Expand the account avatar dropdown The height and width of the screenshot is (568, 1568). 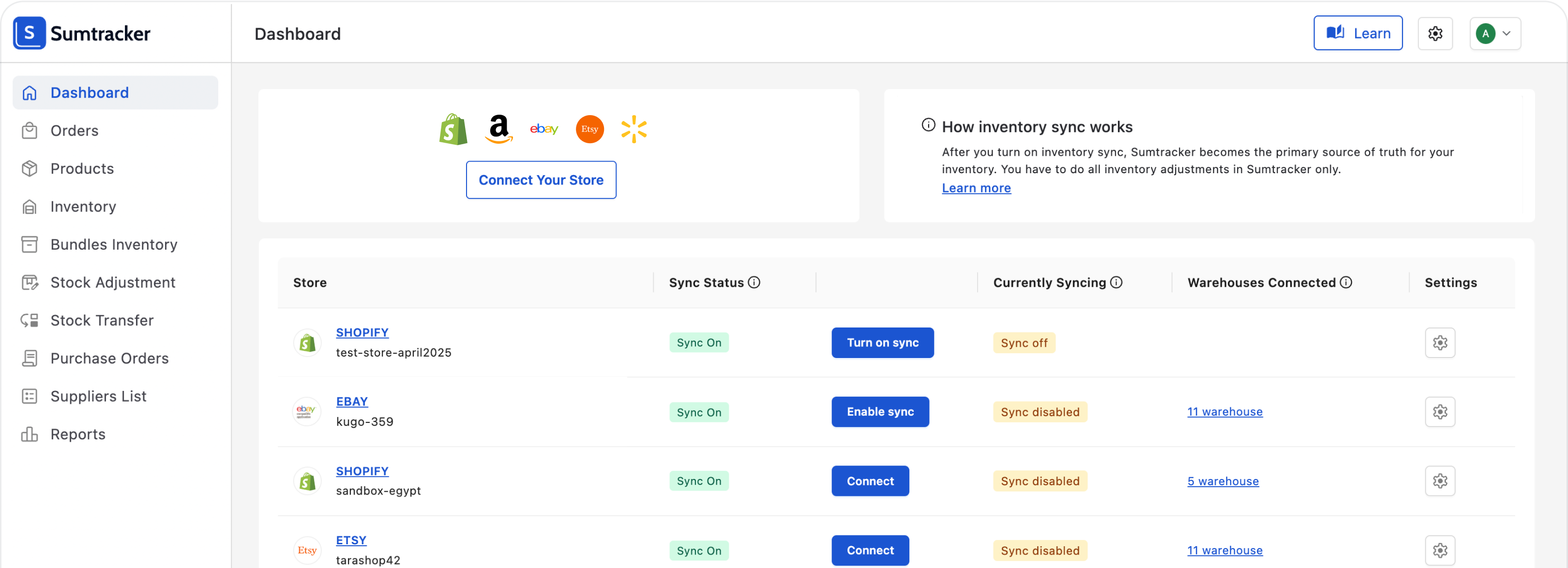tap(1495, 33)
